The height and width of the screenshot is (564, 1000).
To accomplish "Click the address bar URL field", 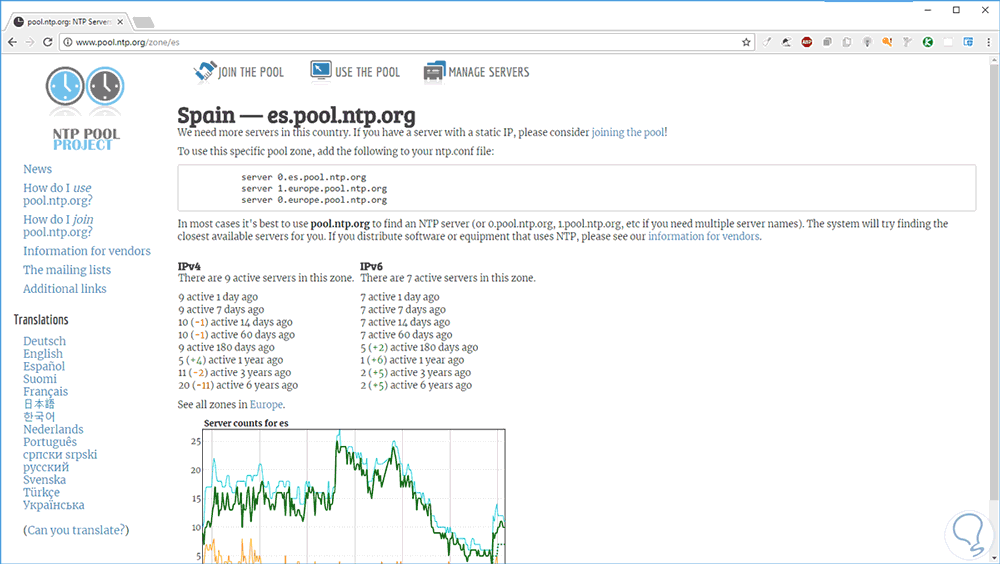I will [408, 42].
